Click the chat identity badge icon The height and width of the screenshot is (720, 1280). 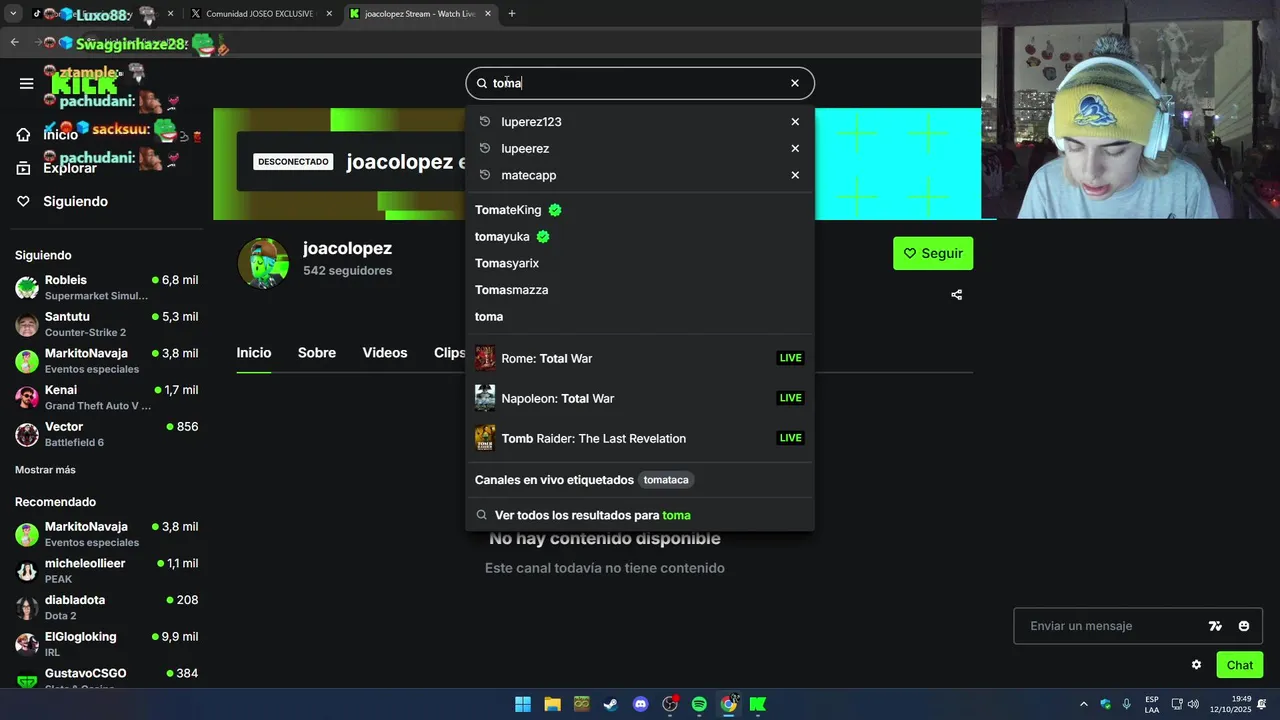tap(1215, 626)
